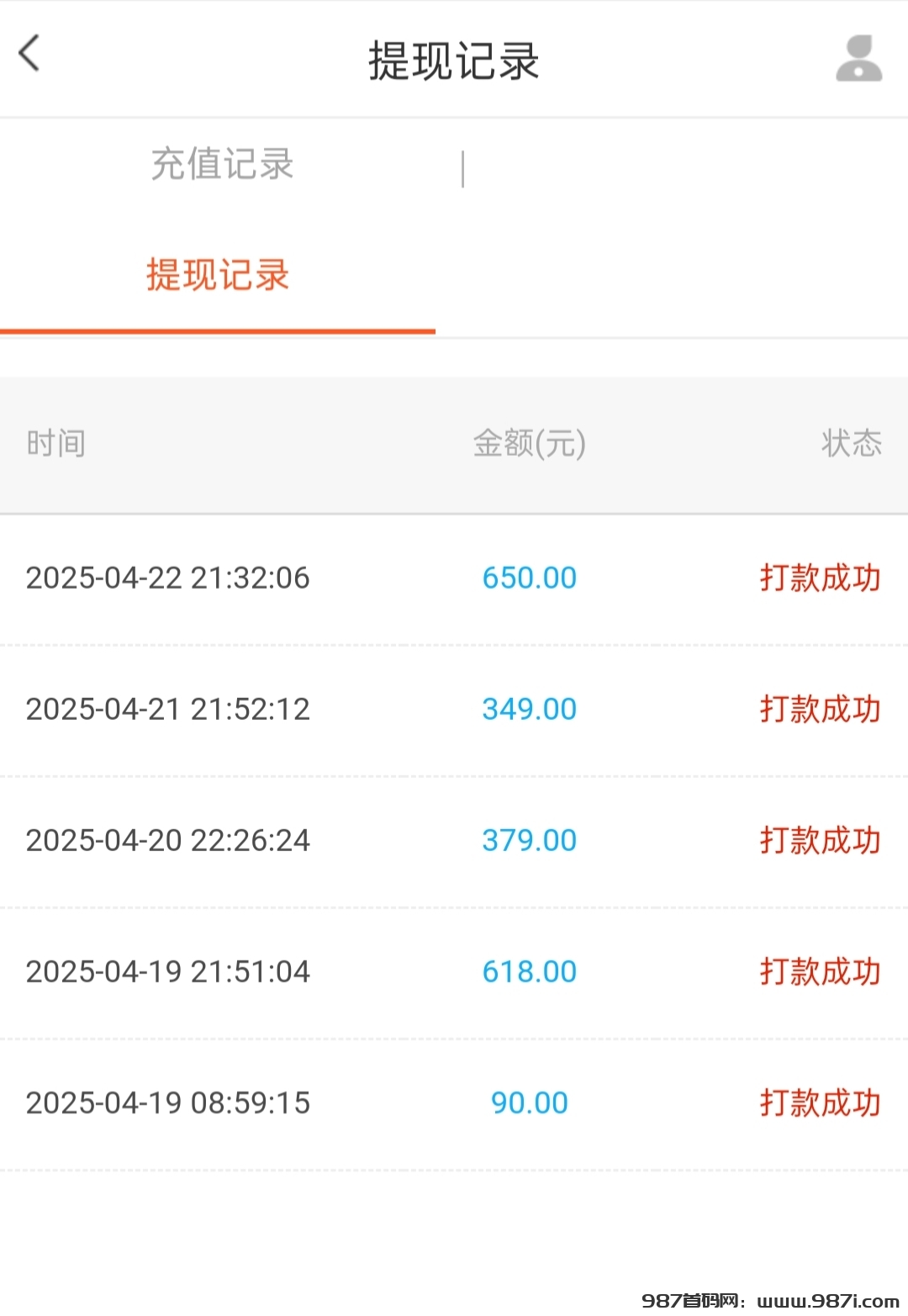Open the 2025-04-19 08:59:15 withdrawal record
Viewport: 908px width, 1316px height.
click(x=454, y=1103)
